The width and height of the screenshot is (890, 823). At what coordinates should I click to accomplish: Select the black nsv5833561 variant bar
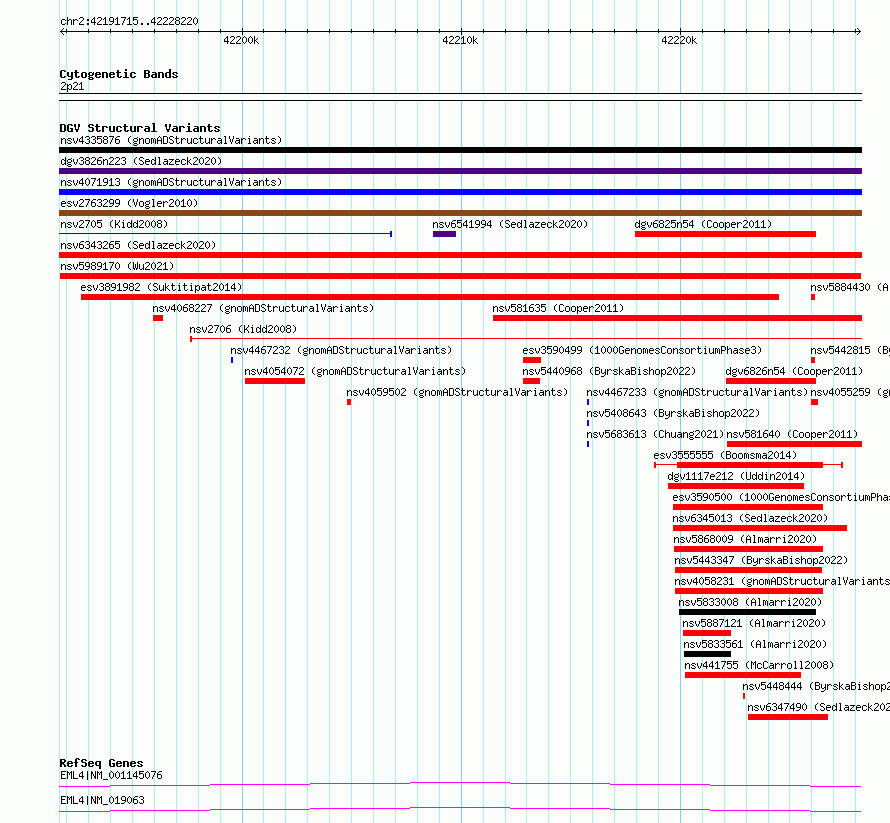point(707,654)
